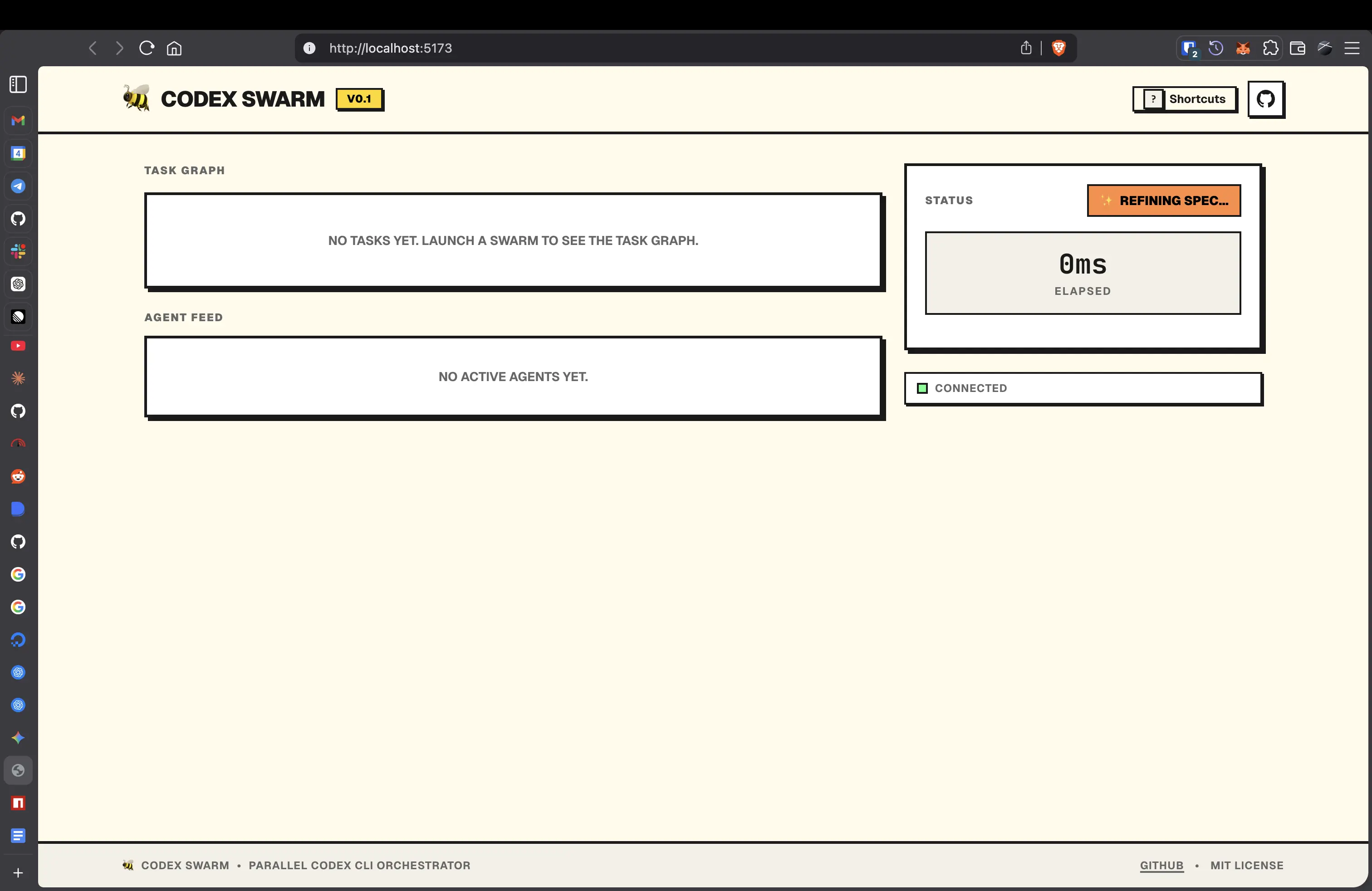Open the Gmail tab in the sidebar
The height and width of the screenshot is (891, 1372).
[x=19, y=121]
